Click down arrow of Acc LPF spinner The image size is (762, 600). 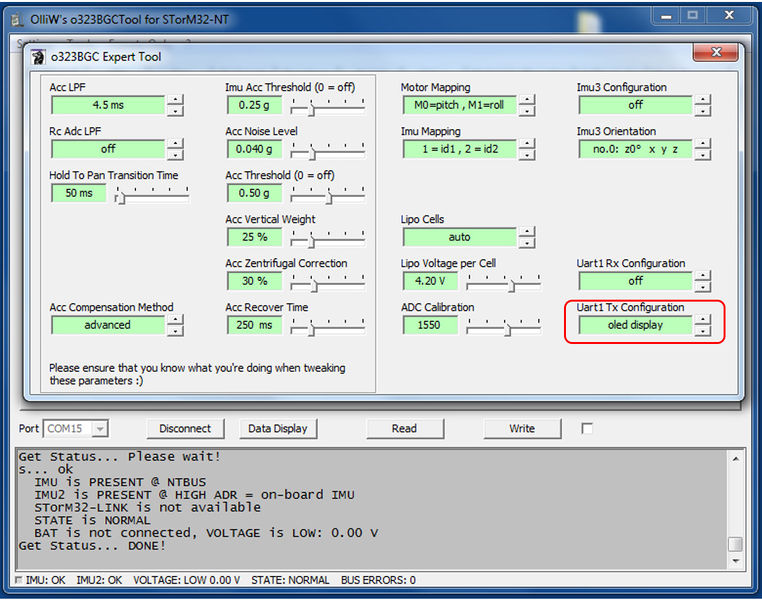(x=175, y=111)
